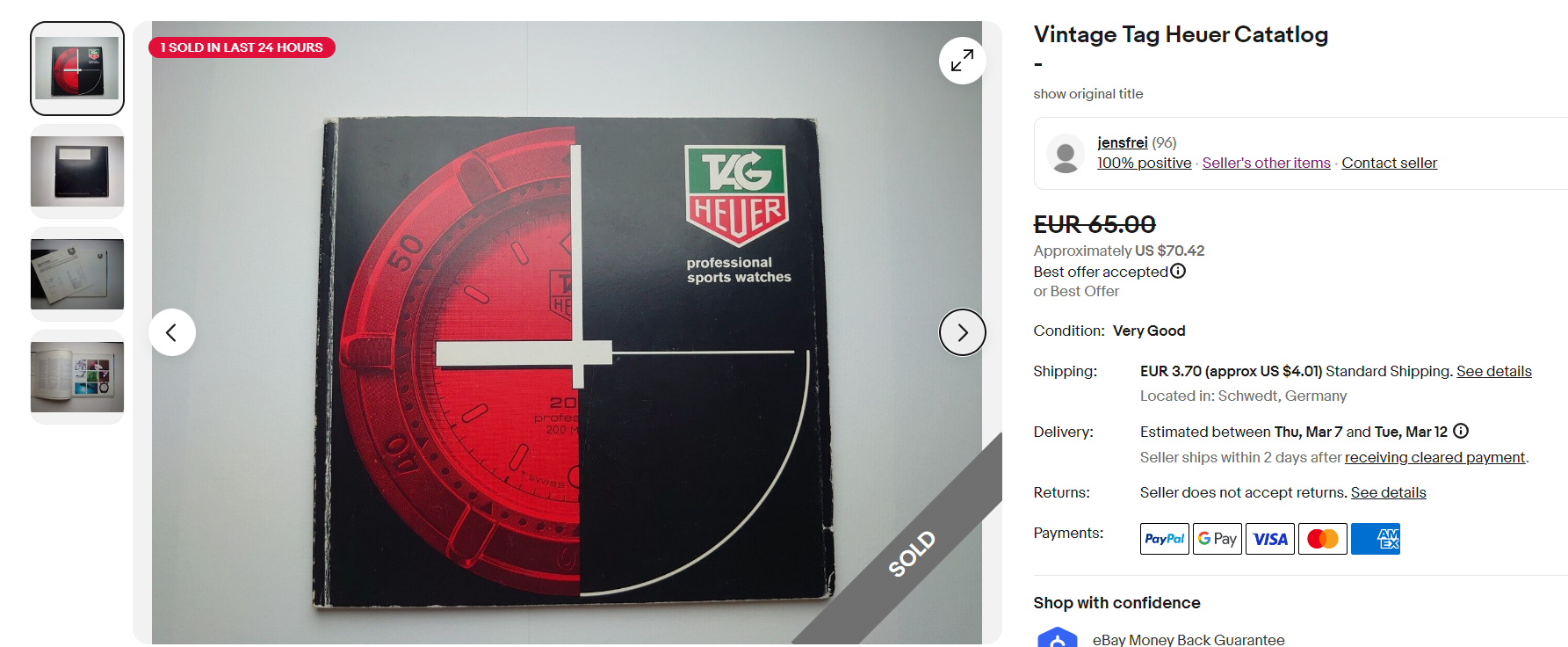
Task: Go to the previous product image
Action: pyautogui.click(x=172, y=332)
